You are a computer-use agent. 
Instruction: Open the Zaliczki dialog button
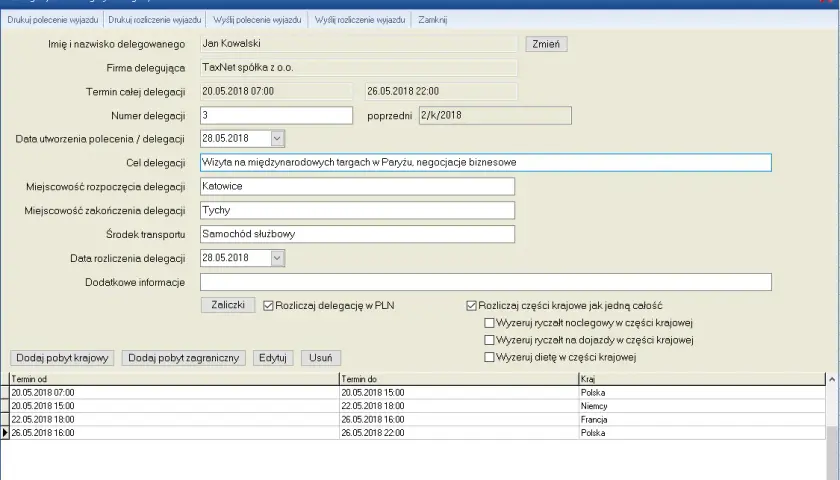click(228, 305)
